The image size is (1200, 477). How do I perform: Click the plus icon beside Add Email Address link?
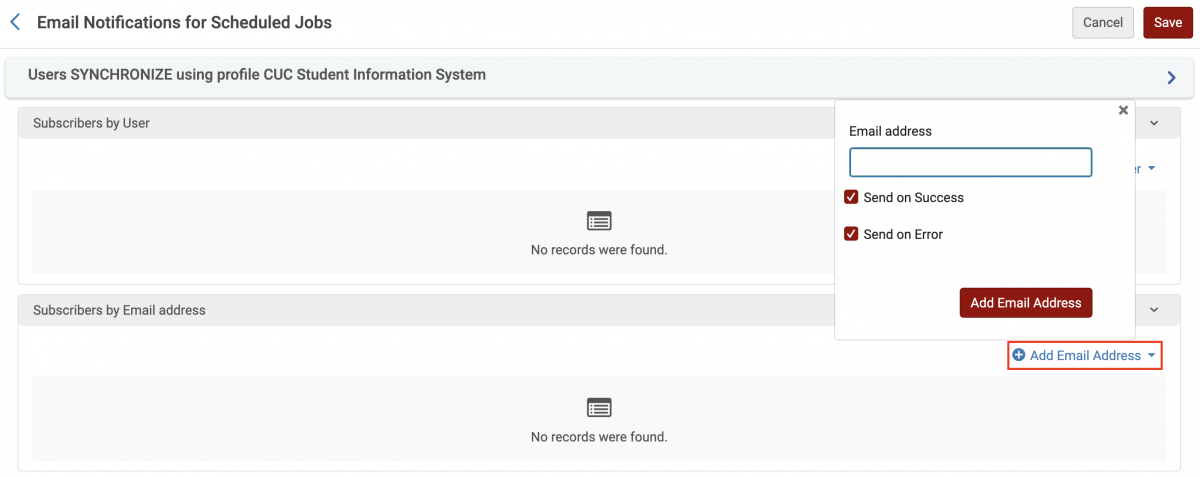(x=1019, y=355)
